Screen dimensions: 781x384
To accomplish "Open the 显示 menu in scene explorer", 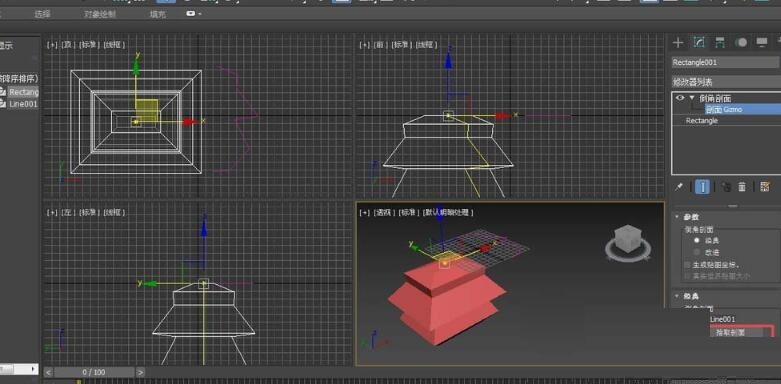I will [x=6, y=45].
